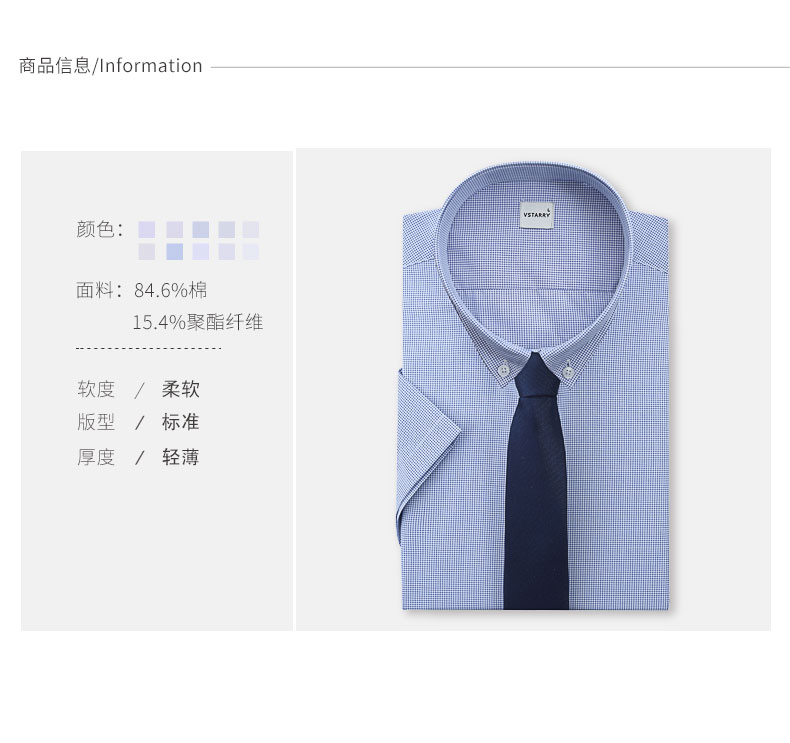790x743 pixels.
Task: Click the right collar button on shirt
Action: tap(568, 372)
